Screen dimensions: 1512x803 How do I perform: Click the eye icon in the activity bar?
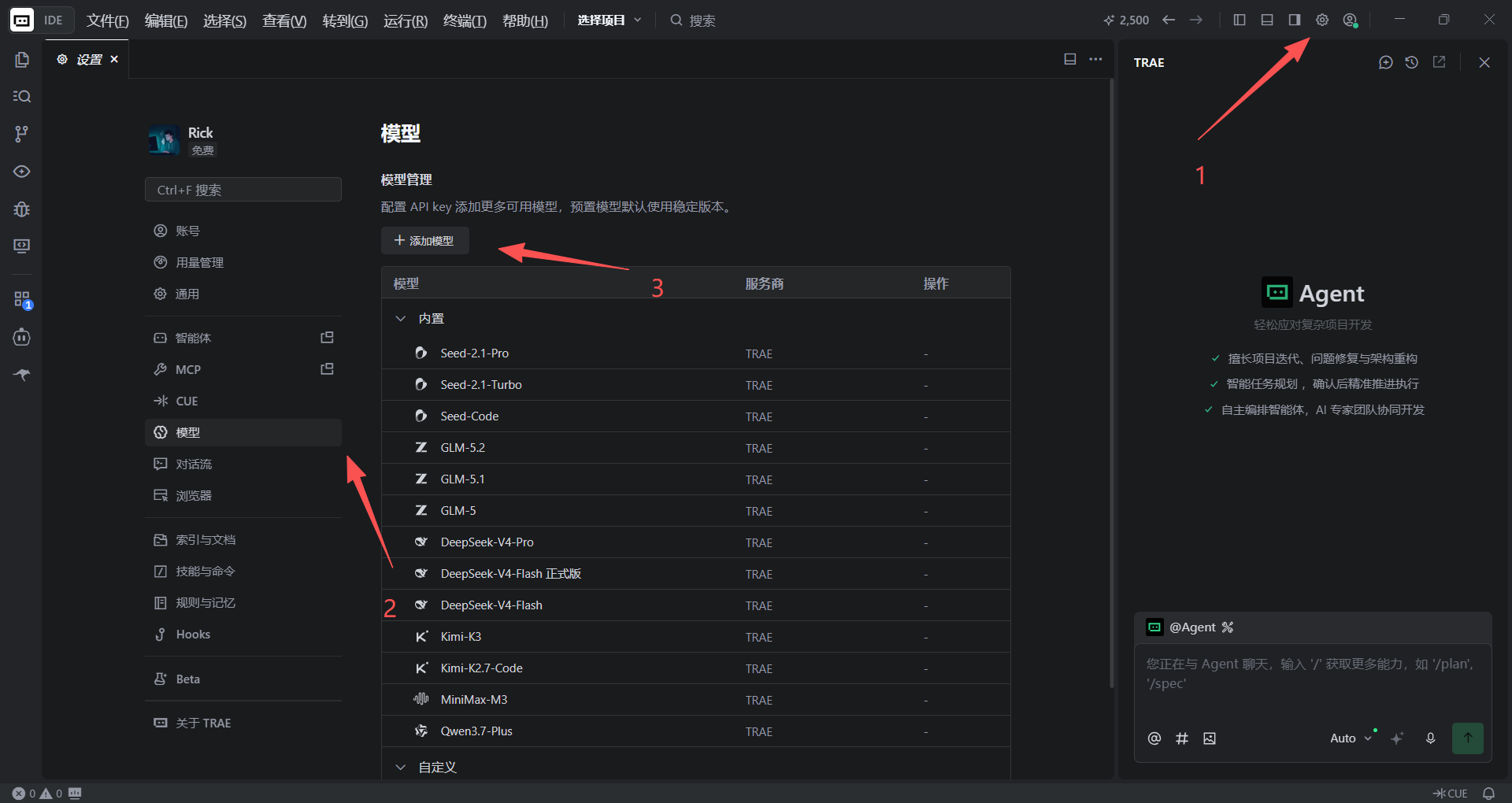22,172
